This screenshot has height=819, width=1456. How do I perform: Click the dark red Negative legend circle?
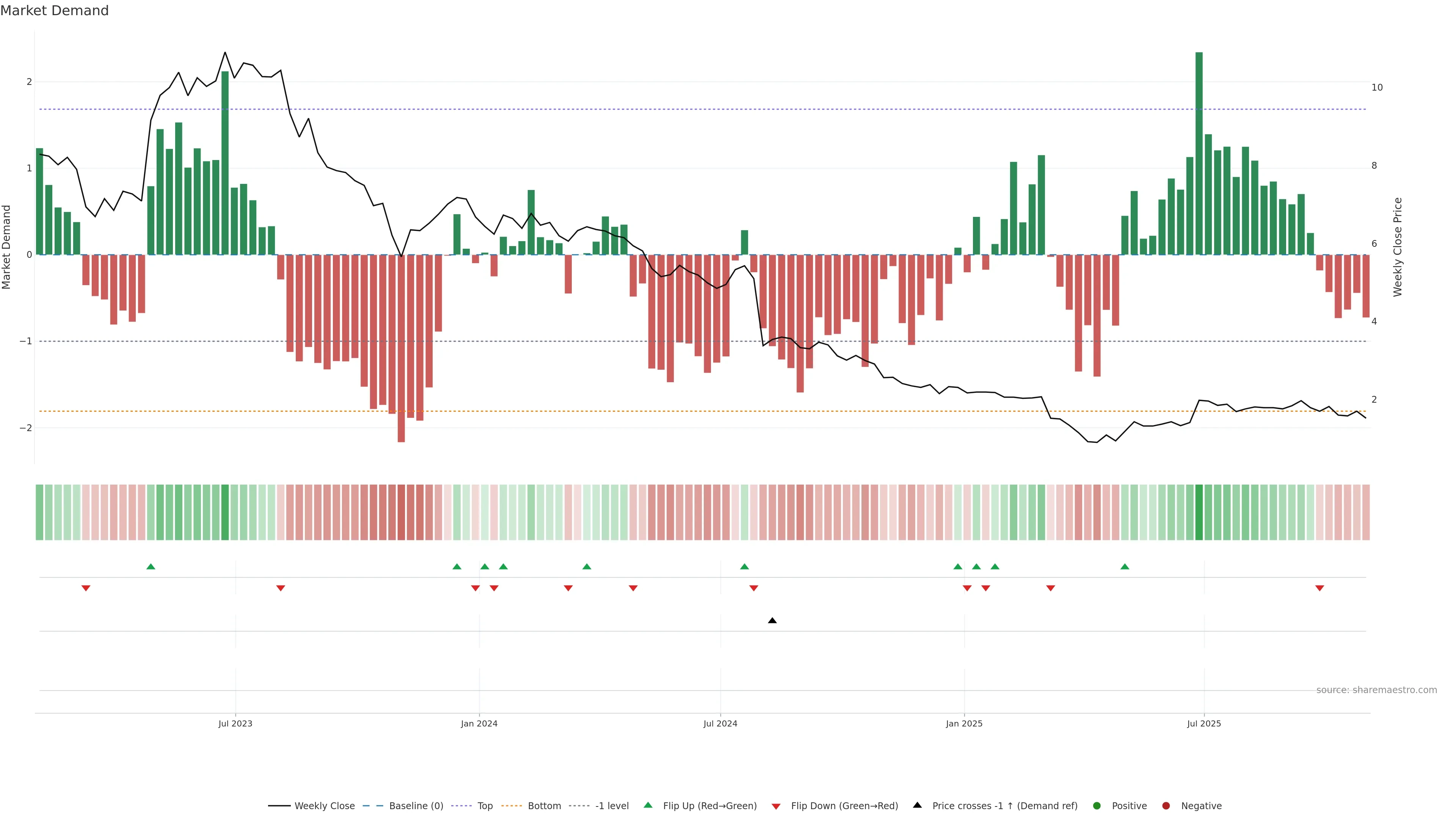click(x=1166, y=805)
